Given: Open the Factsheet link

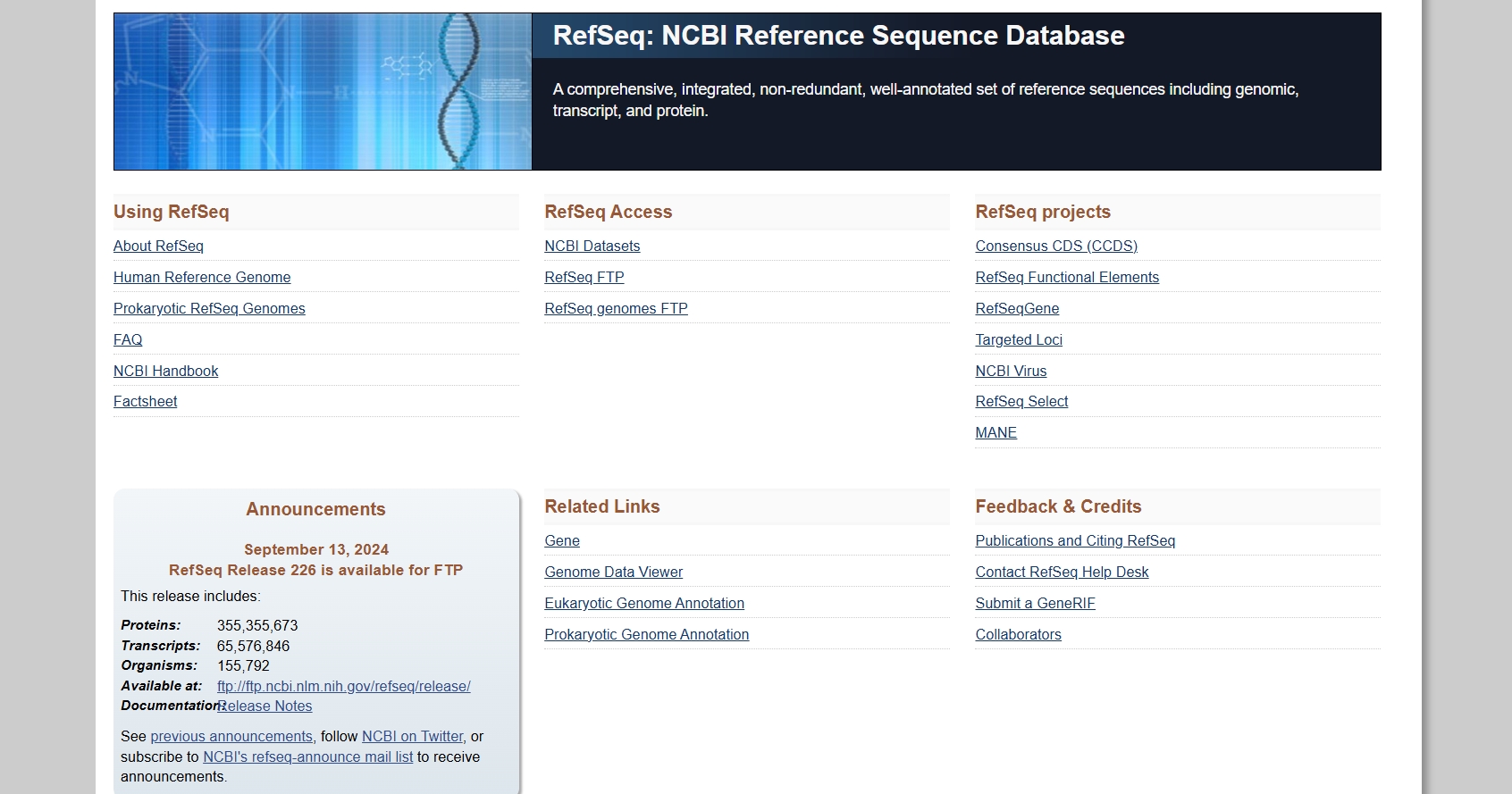Looking at the screenshot, I should 145,401.
